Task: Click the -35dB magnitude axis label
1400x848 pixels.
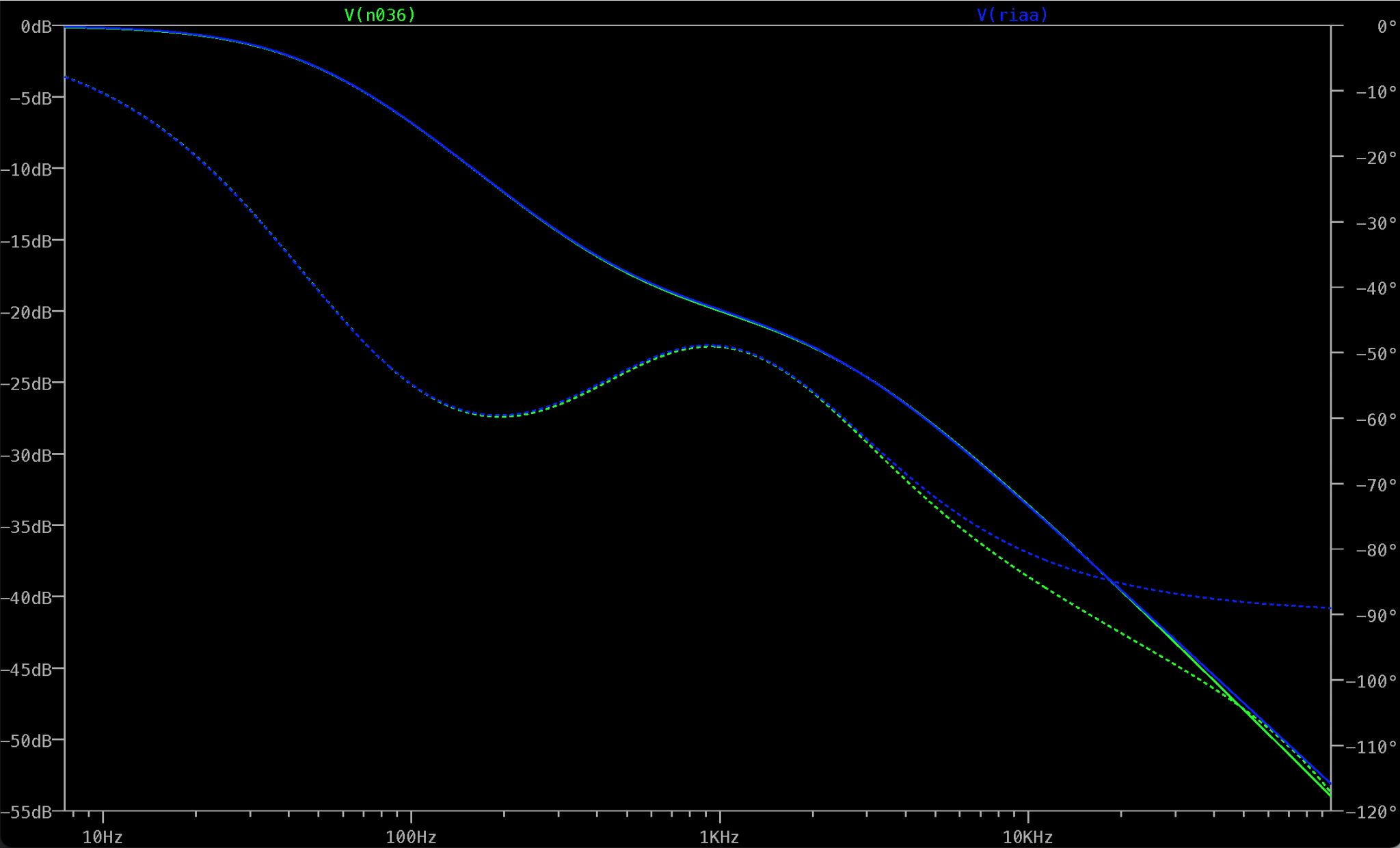Action: [x=26, y=527]
